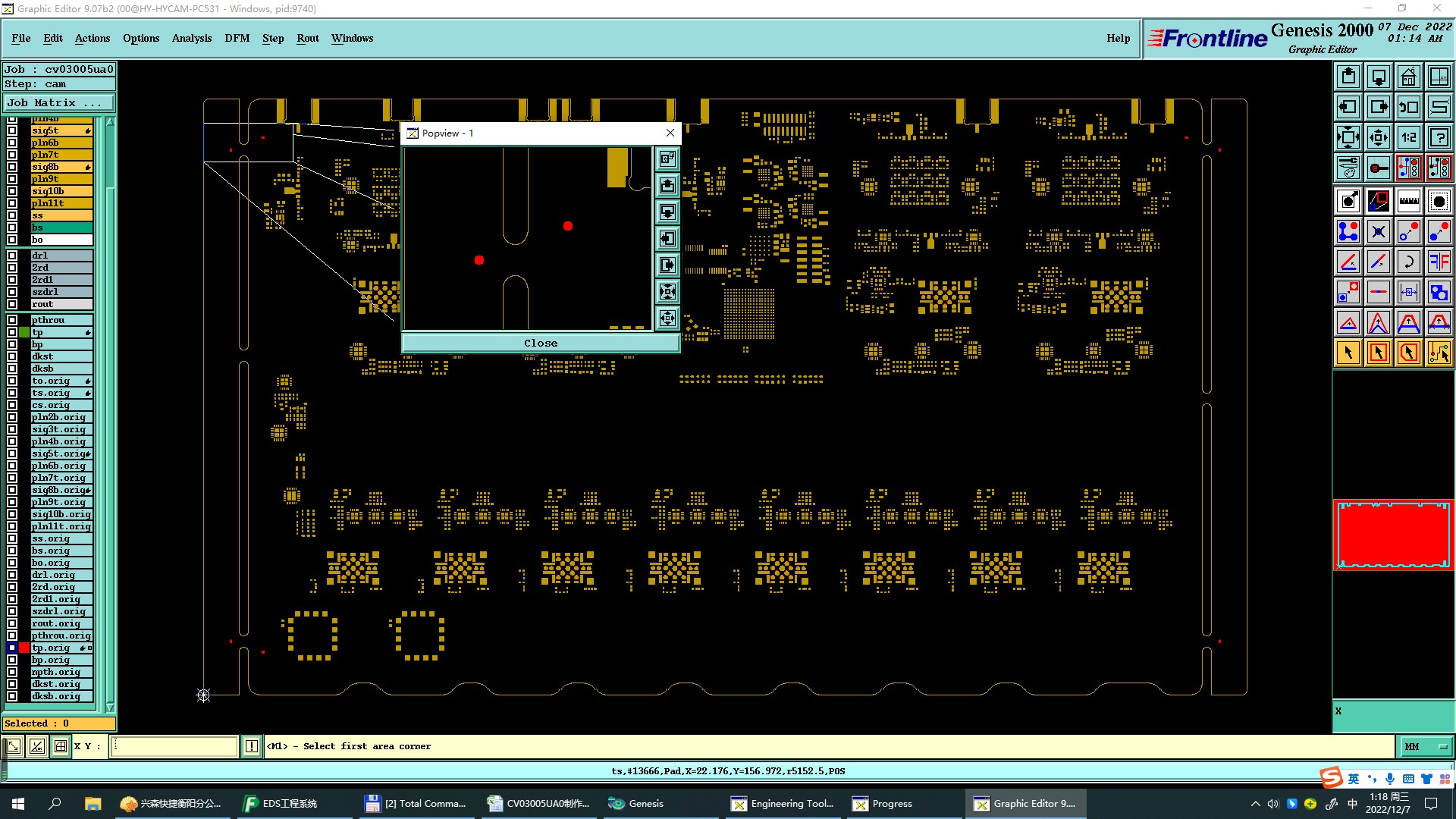Toggle the checkbox for layer pthrou
Viewport: 1456px width, 819px height.
(x=12, y=320)
